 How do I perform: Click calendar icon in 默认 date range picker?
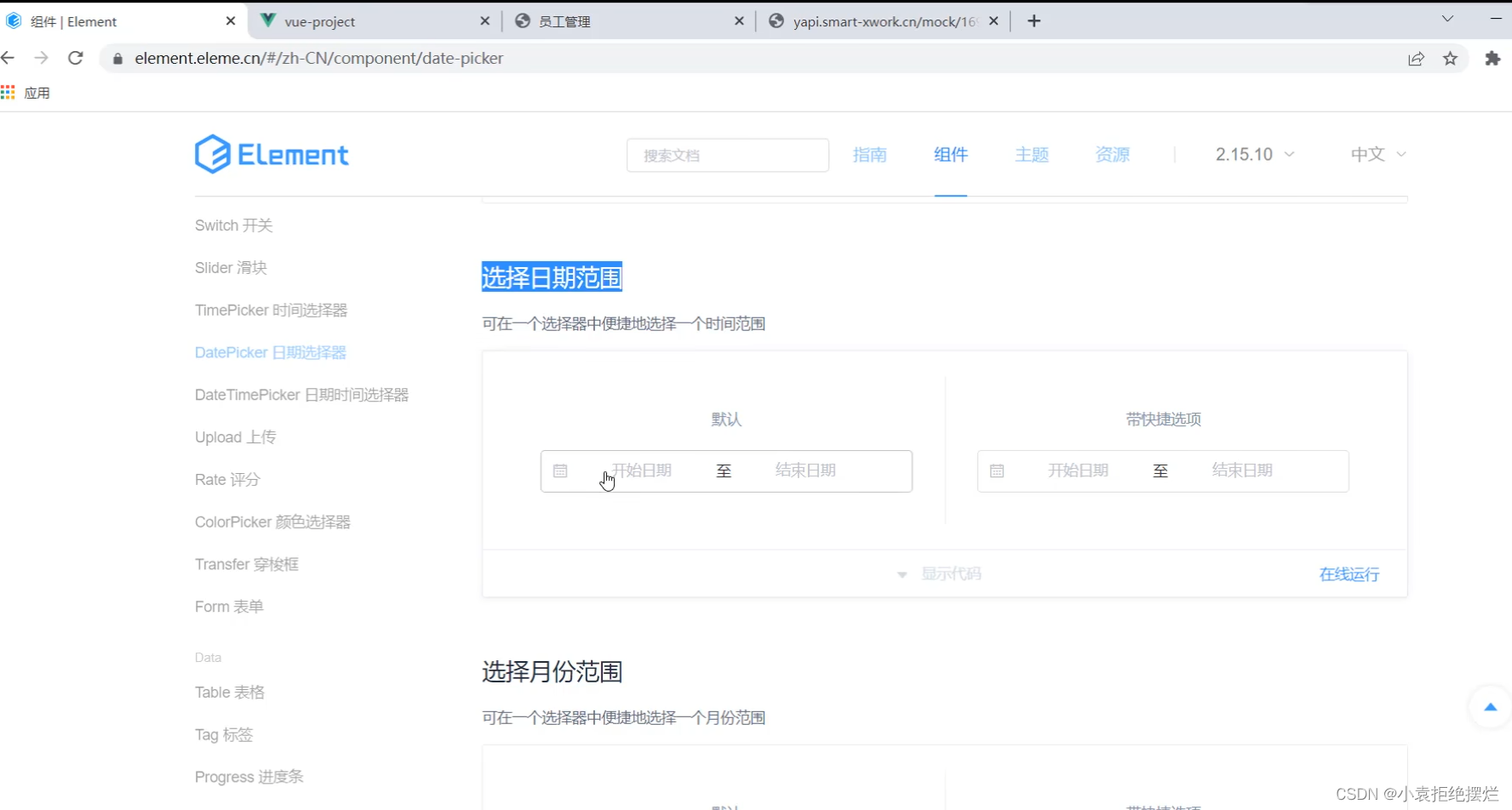click(560, 471)
